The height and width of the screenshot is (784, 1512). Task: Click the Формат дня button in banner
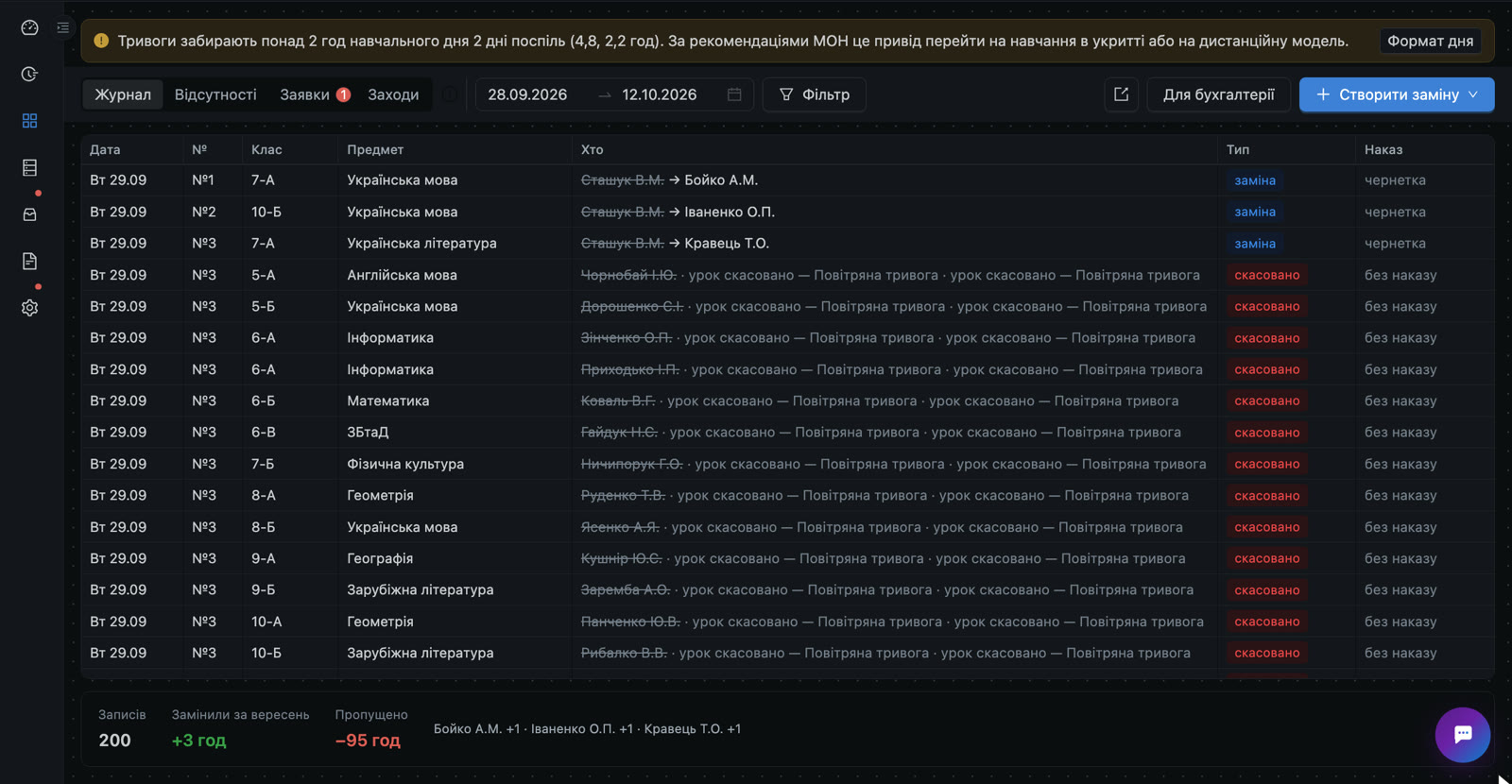click(x=1430, y=41)
